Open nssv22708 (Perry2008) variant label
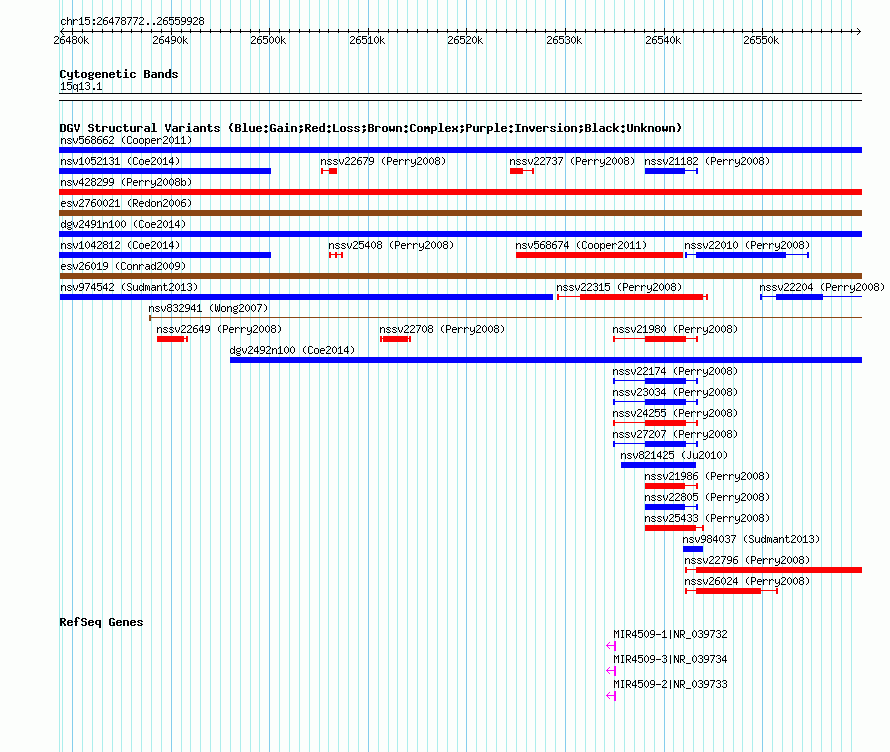 pyautogui.click(x=442, y=329)
